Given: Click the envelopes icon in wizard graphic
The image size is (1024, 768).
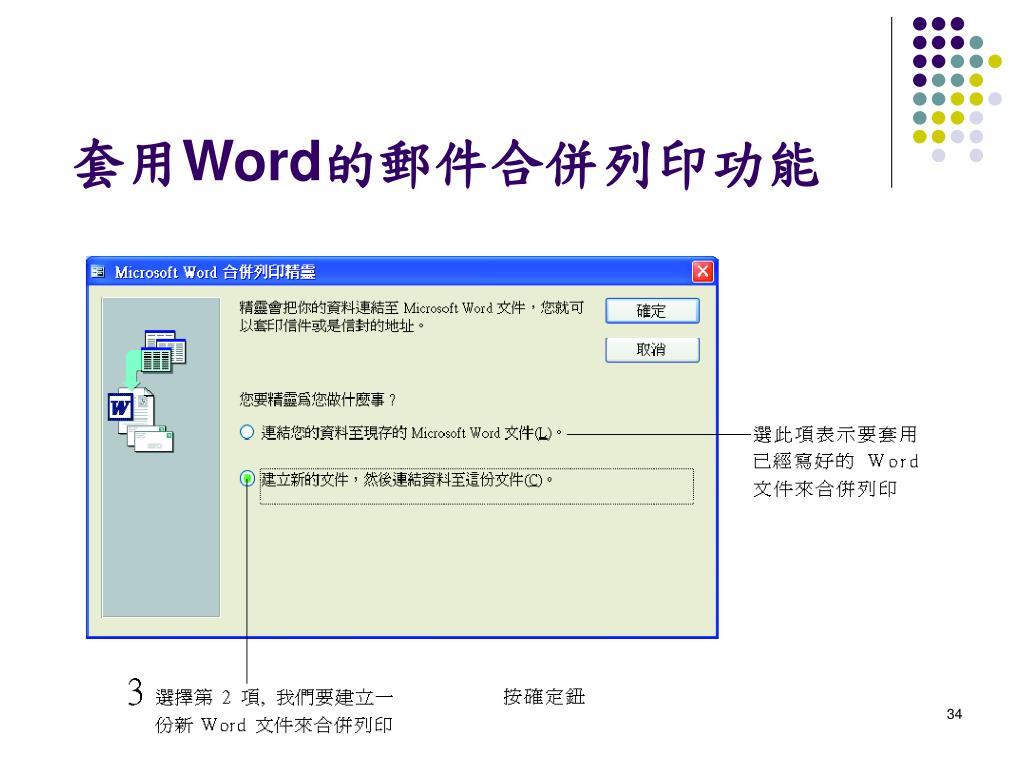Looking at the screenshot, I should click(151, 438).
